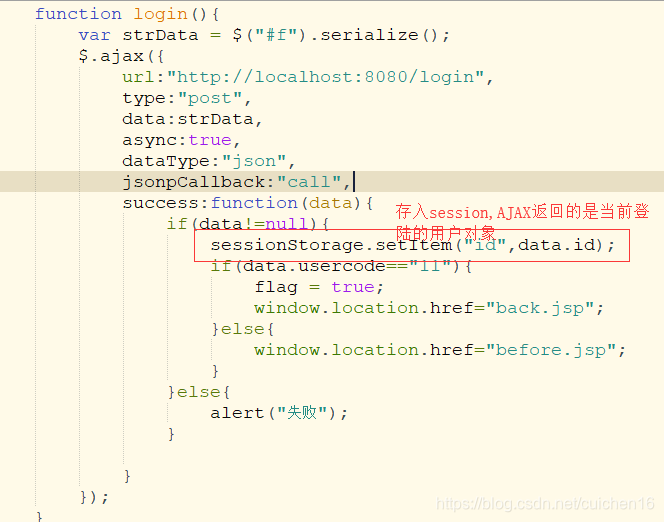Click the 'var strData' assignment line

[264, 35]
